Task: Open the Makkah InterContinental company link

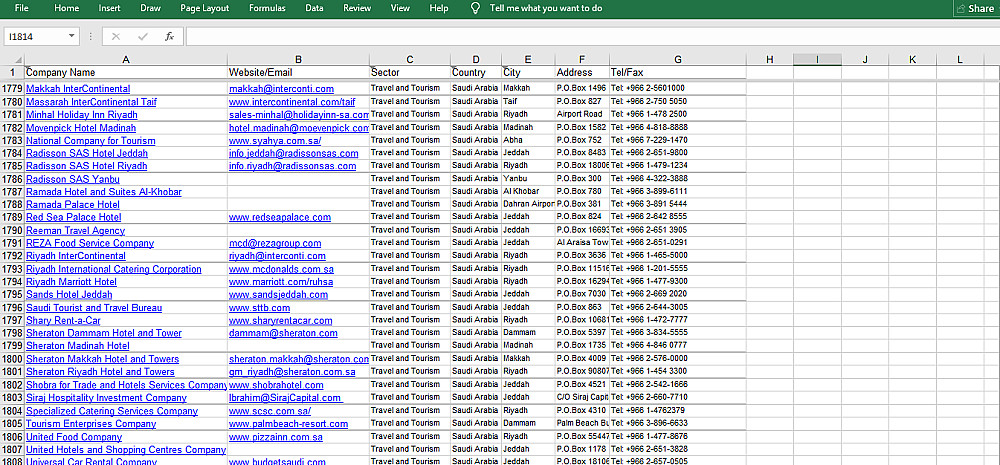Action: pos(77,88)
